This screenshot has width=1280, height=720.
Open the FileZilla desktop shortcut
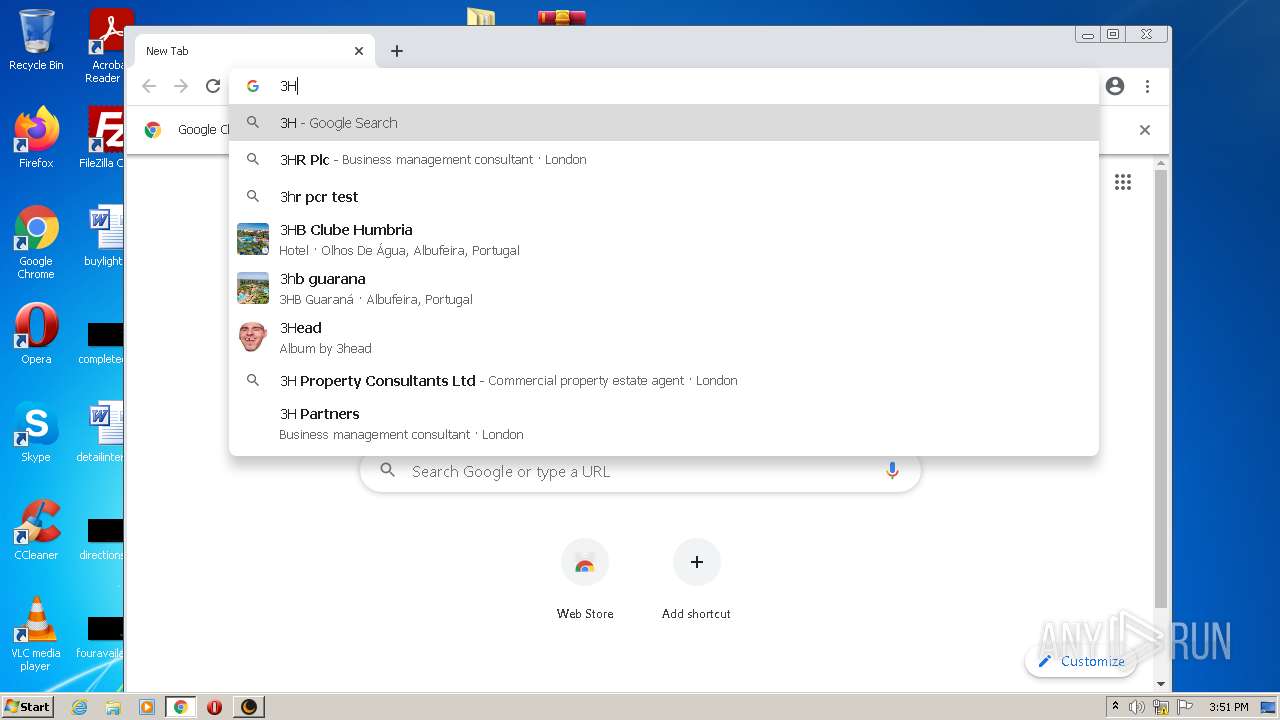click(103, 138)
